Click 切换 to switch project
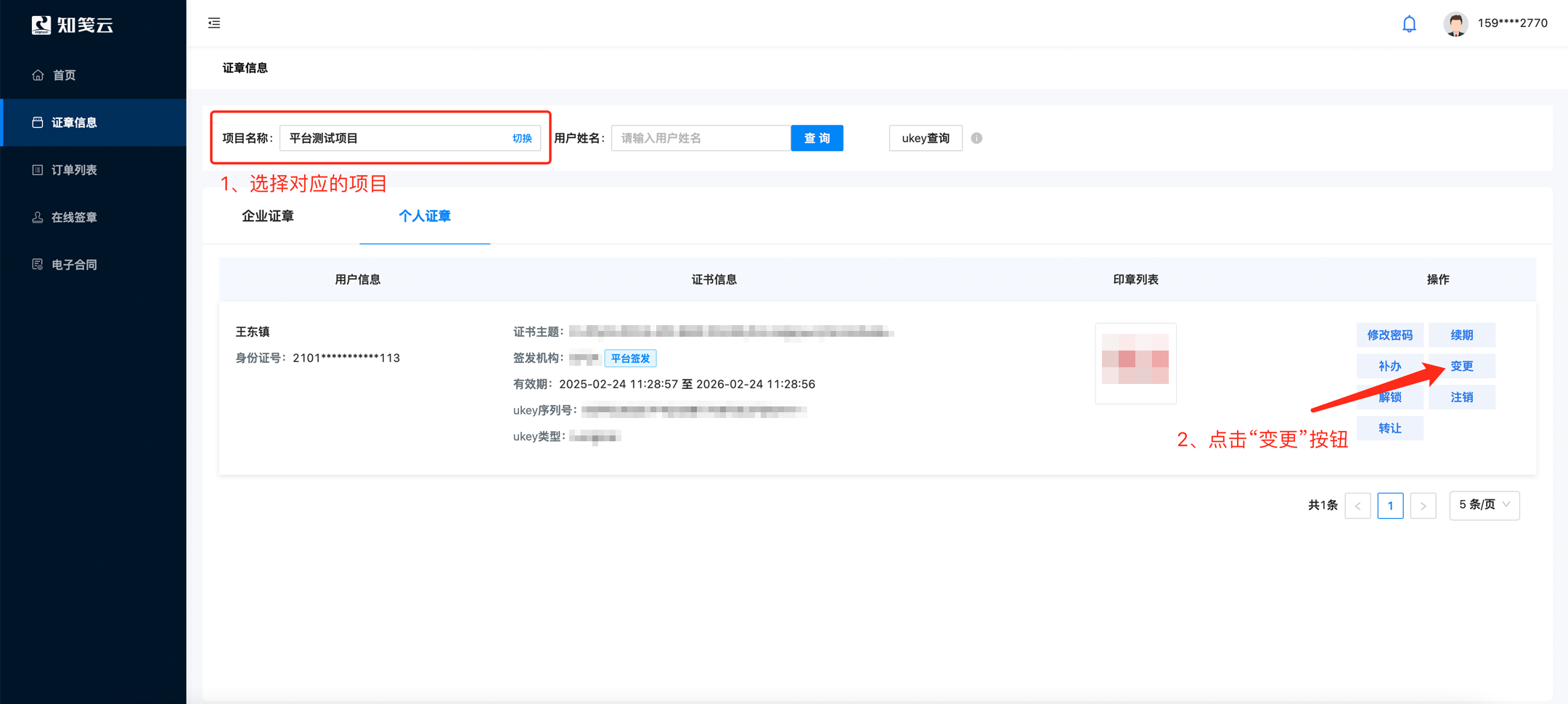Screen dimensions: 1568x704 click(x=522, y=138)
